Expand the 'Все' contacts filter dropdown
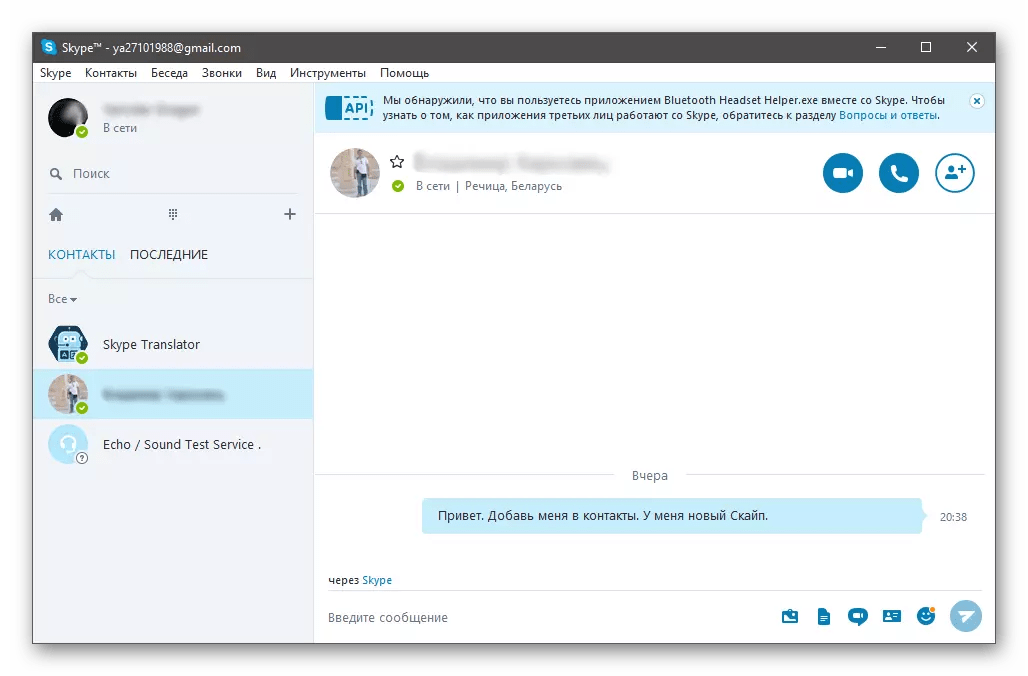The height and width of the screenshot is (676, 1028). coord(62,299)
